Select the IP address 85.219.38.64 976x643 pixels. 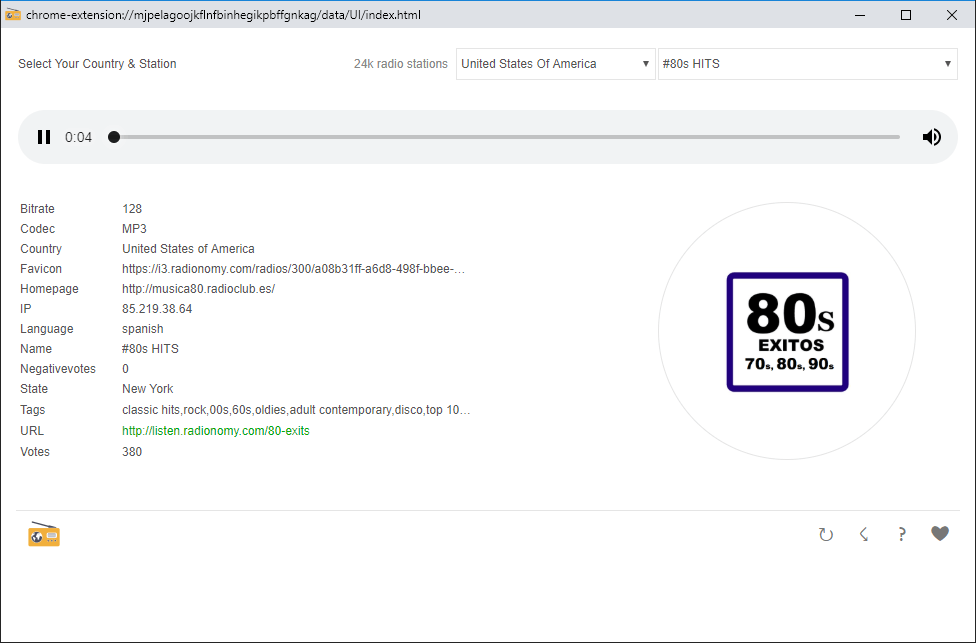coord(157,309)
